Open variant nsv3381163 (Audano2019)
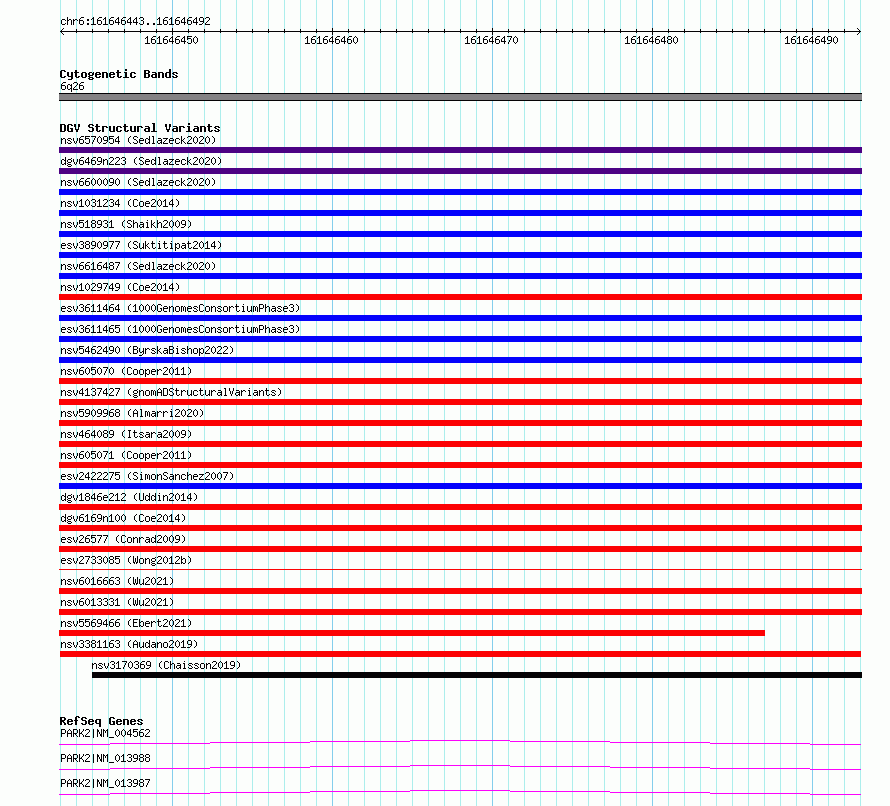This screenshot has height=806, width=890. coord(129,644)
